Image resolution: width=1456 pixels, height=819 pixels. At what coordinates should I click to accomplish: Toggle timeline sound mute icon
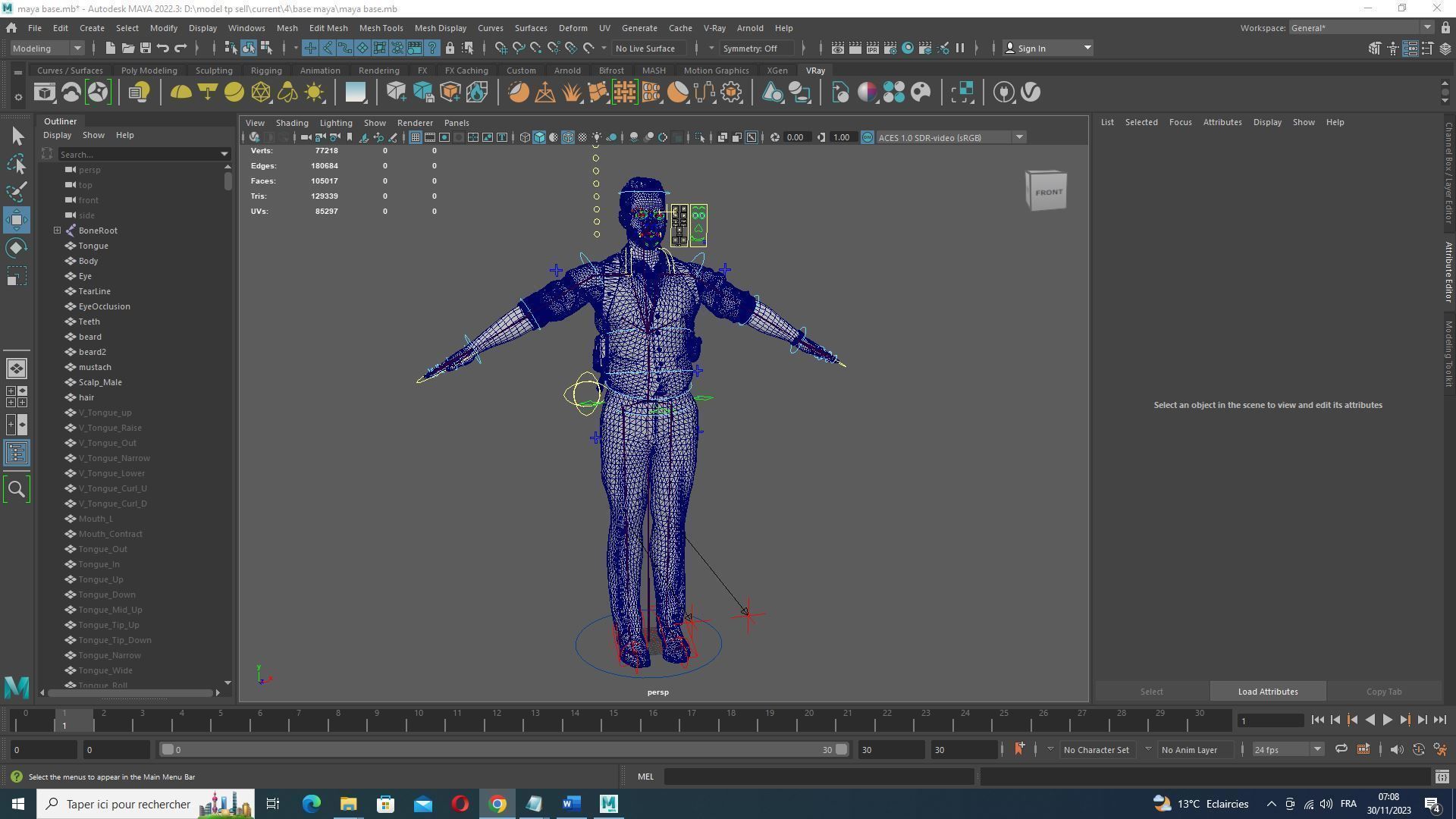pos(1396,750)
